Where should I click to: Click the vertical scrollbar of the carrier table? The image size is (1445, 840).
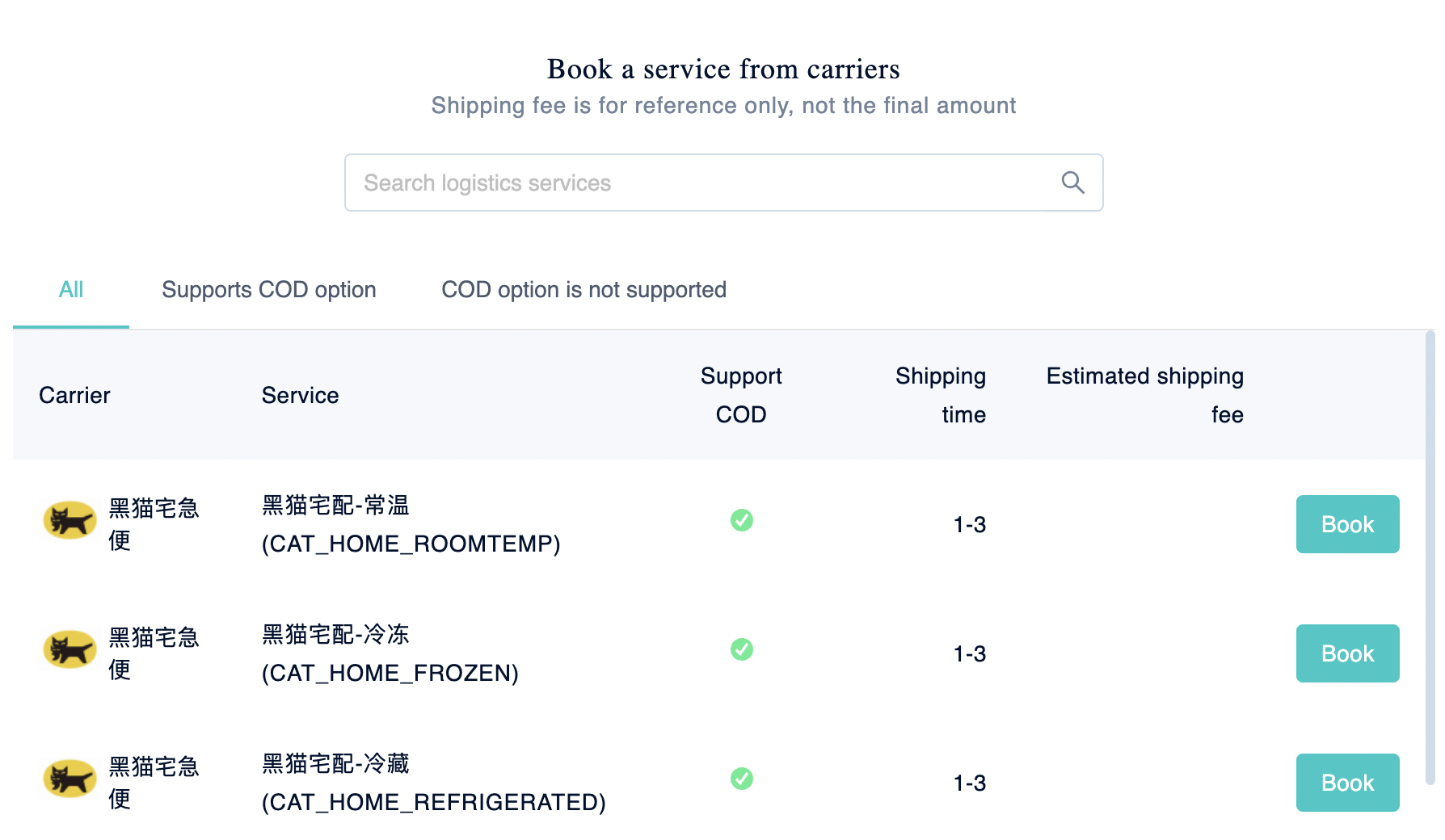pos(1430,557)
